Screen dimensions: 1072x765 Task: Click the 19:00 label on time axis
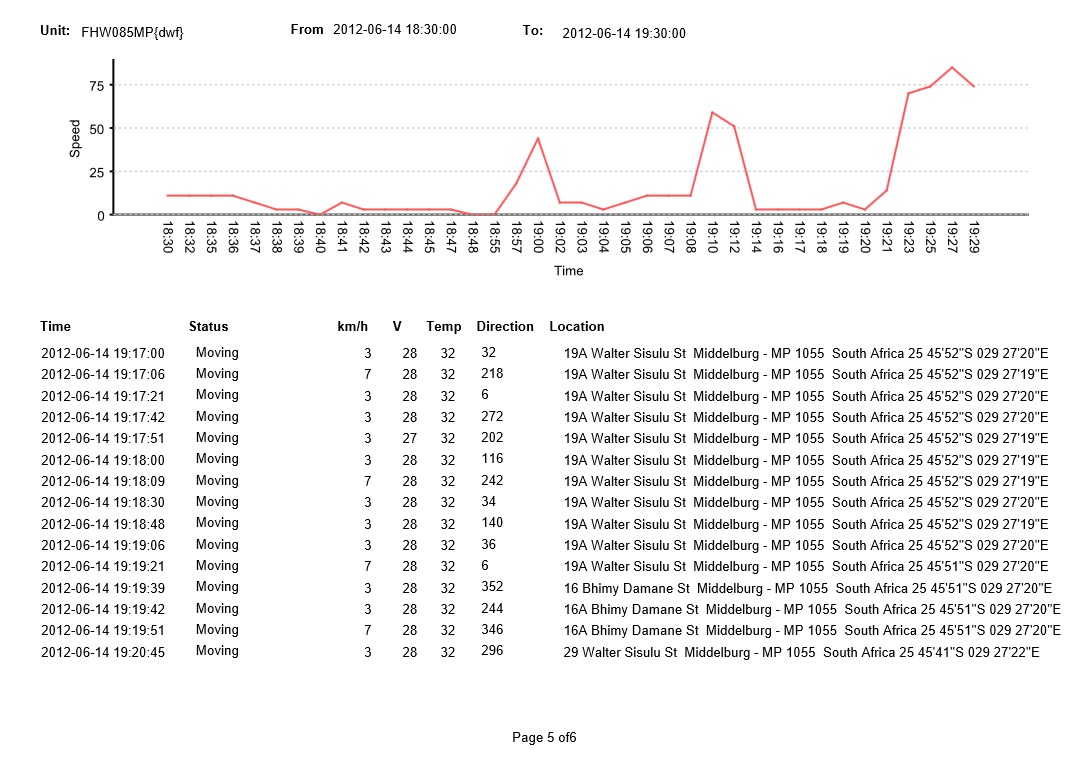tap(539, 237)
